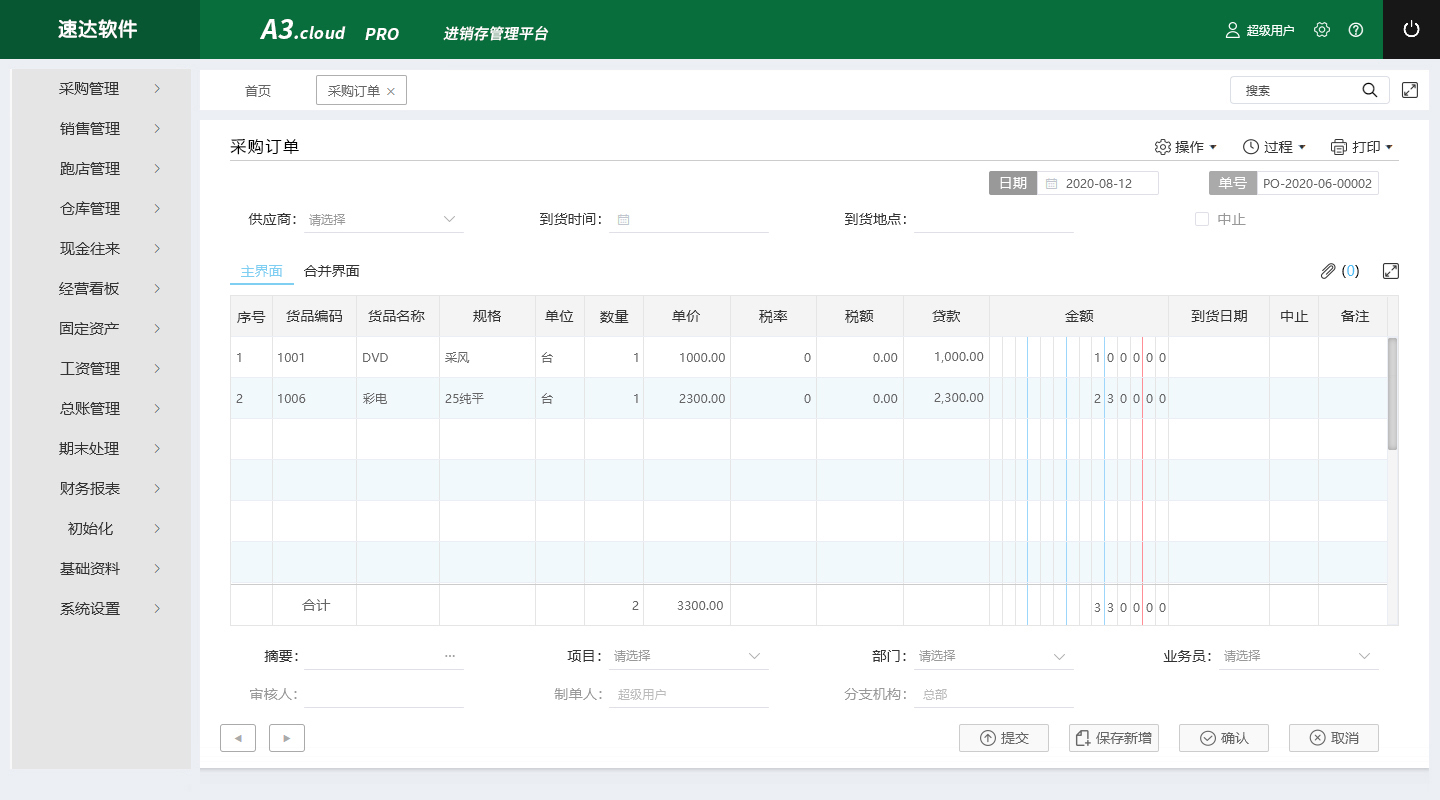Expand the order table to fullscreen

click(x=1390, y=271)
